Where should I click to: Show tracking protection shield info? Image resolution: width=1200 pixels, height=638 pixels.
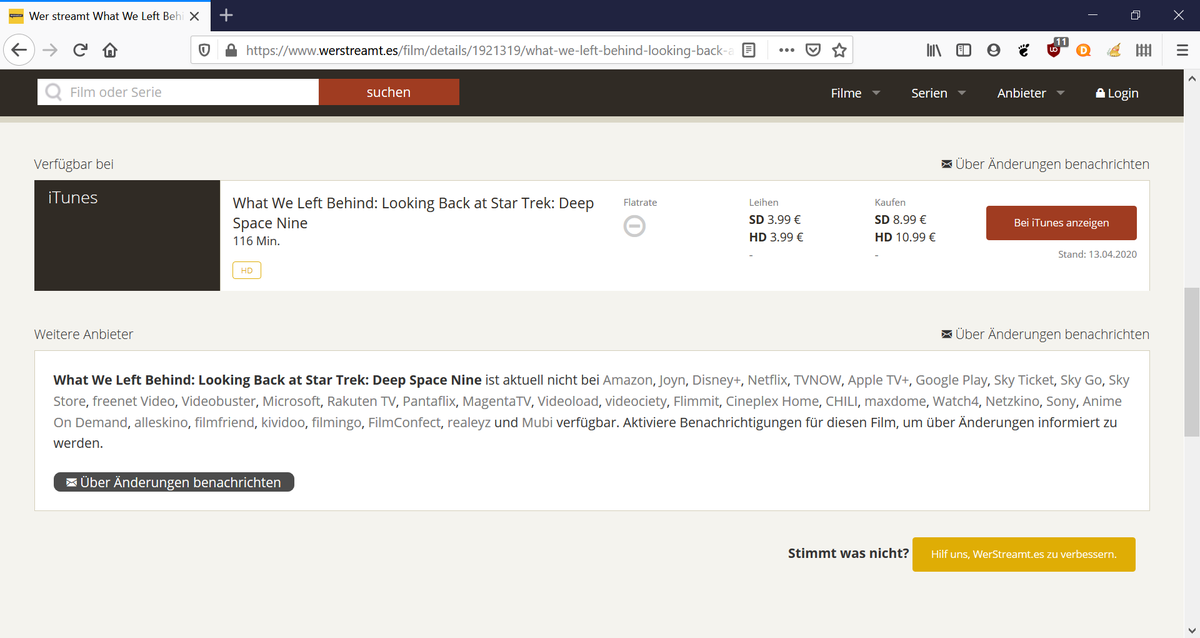tap(203, 50)
